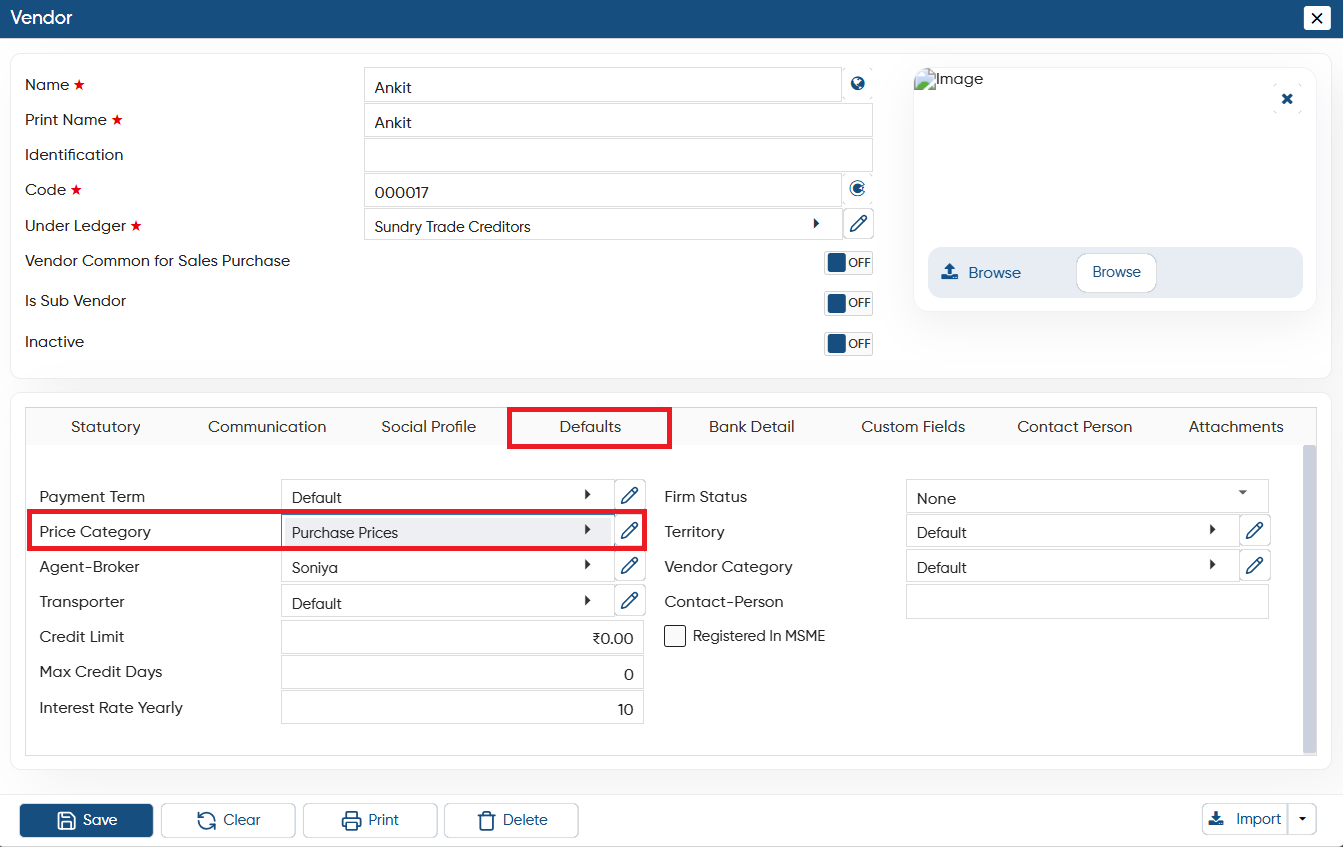Click the regenerate code icon beside Code field
1343x847 pixels.
click(x=858, y=188)
